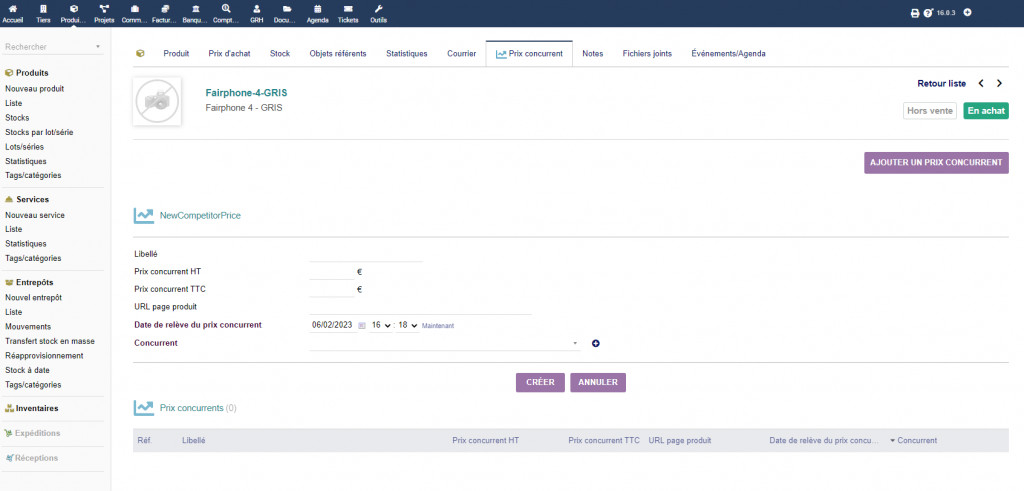Open the hour dropdown showing 16
1024x491 pixels.
click(x=381, y=325)
